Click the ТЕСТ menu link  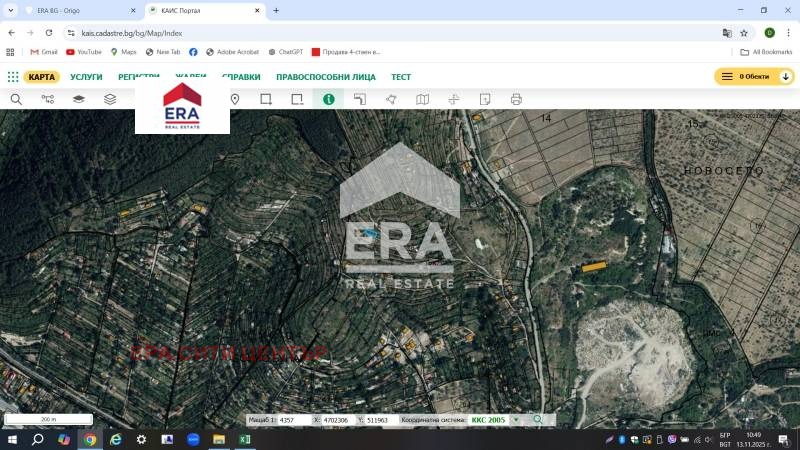click(x=401, y=77)
